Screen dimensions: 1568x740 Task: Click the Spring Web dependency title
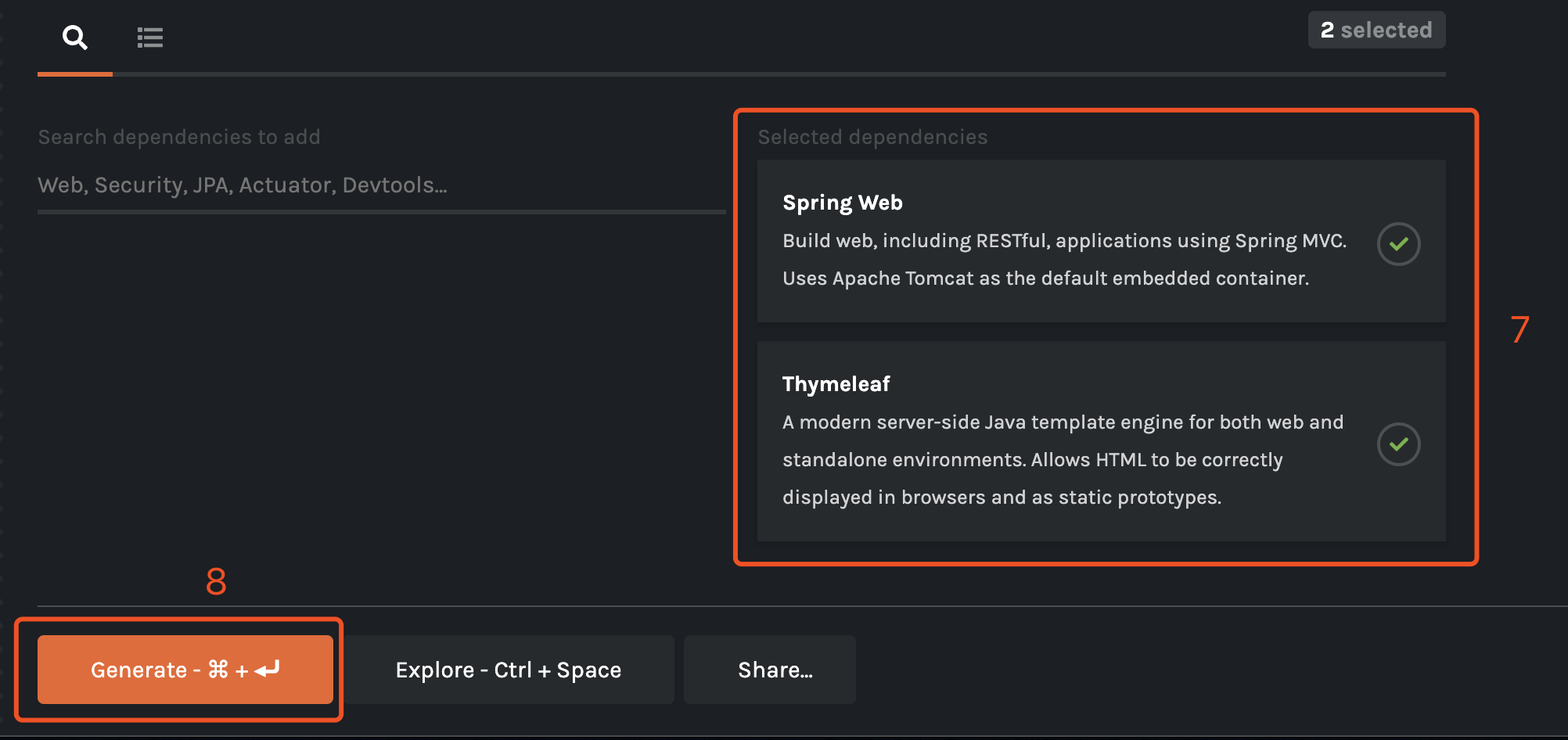pos(842,203)
